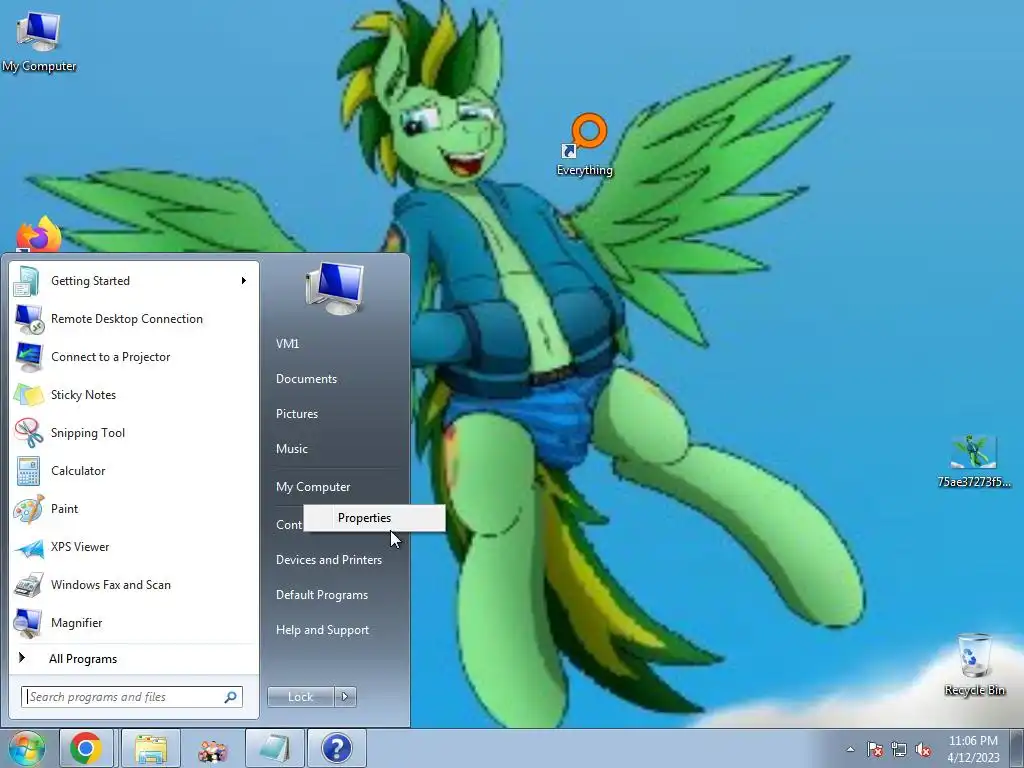Click Show desktop button at taskbar end
1024x768 pixels.
coord(1018,748)
